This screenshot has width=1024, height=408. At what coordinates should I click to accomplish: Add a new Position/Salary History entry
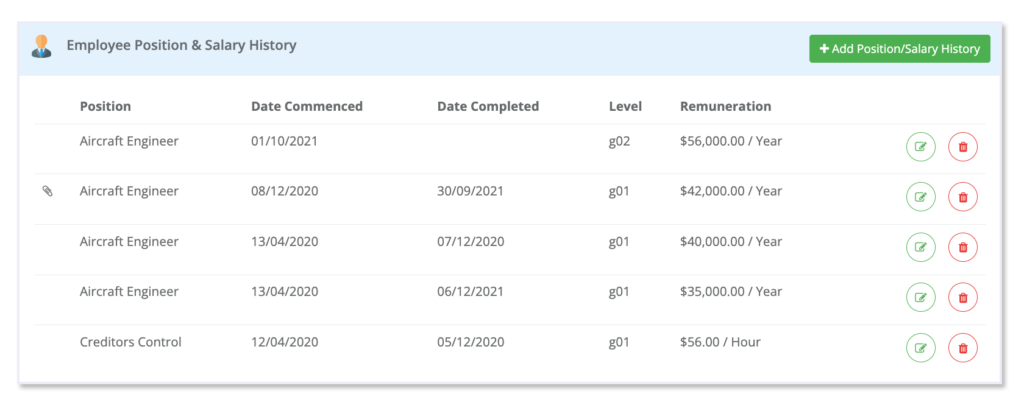tap(899, 49)
